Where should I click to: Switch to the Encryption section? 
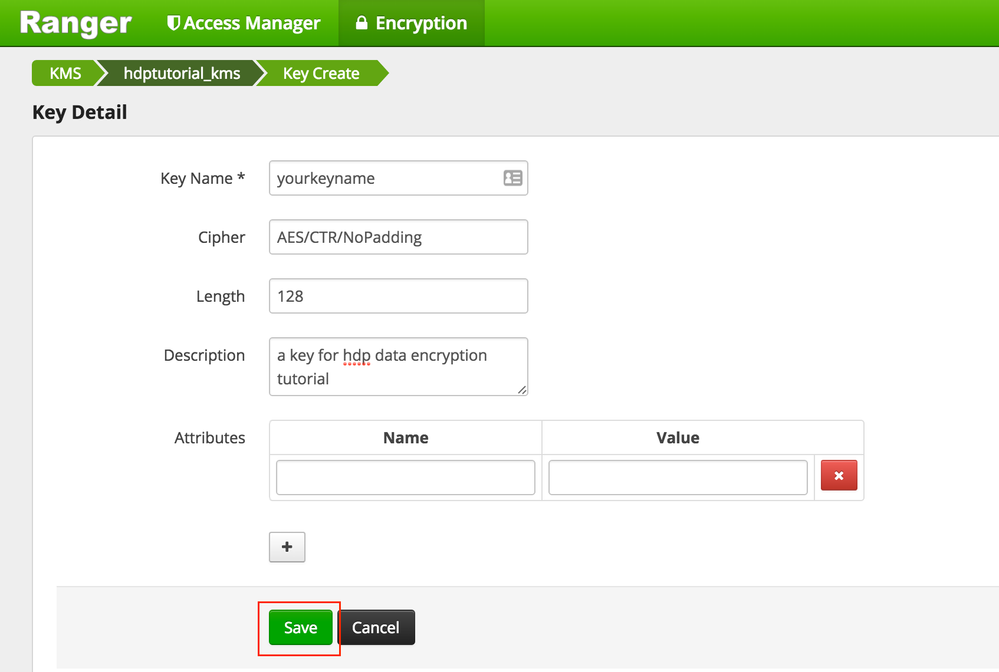pos(412,22)
